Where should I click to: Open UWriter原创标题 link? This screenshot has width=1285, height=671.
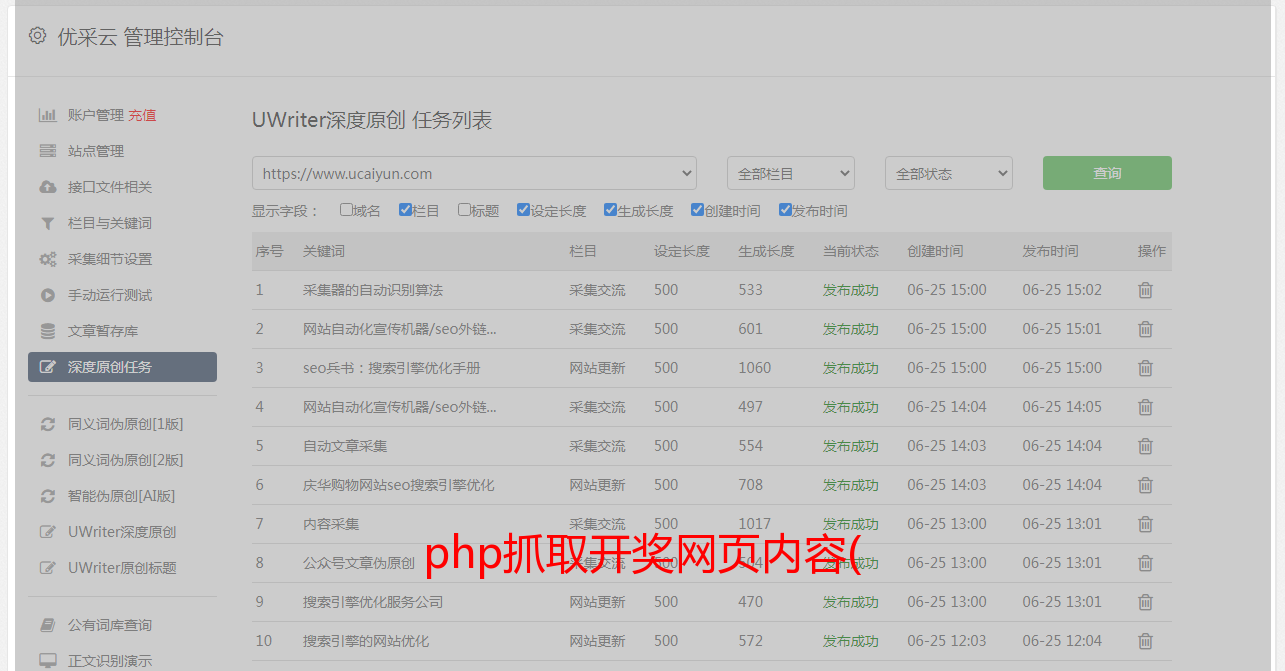122,568
